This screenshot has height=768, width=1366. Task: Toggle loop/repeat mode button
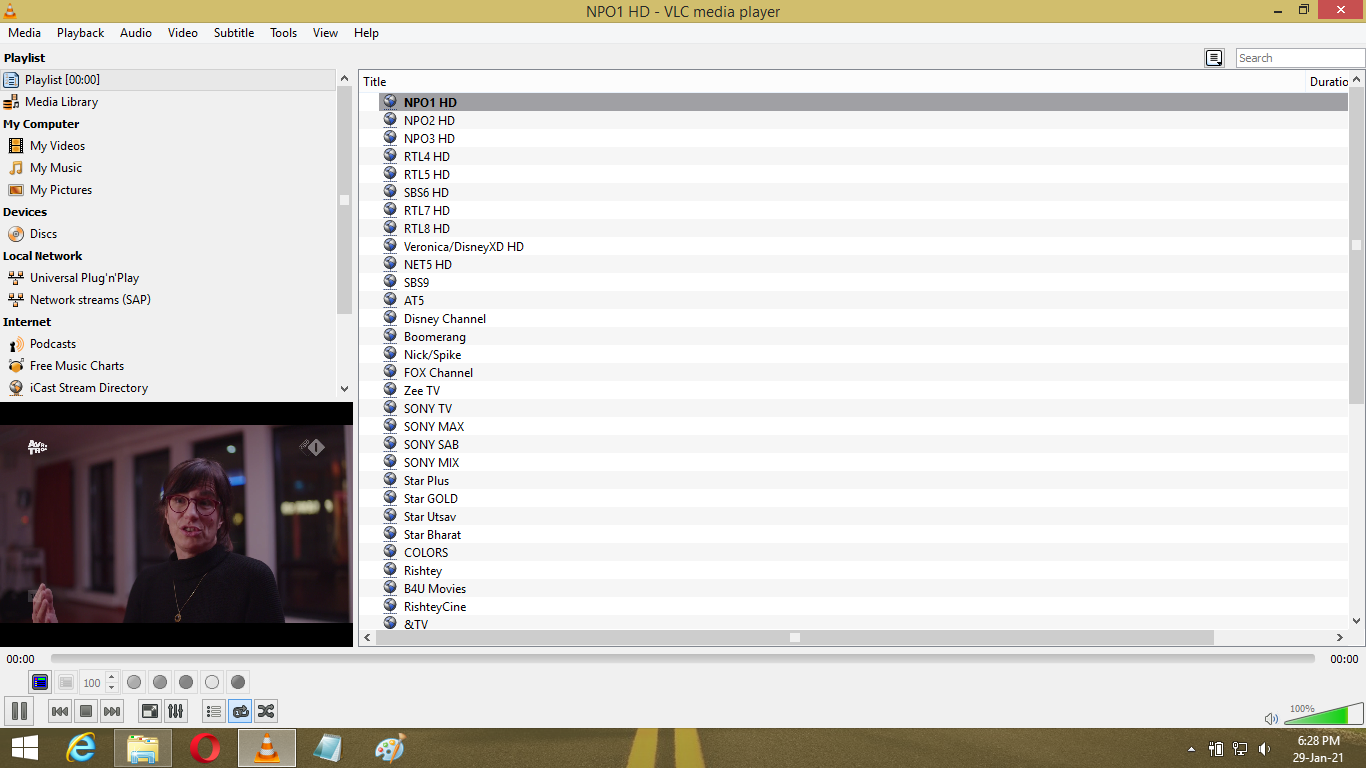coord(240,711)
